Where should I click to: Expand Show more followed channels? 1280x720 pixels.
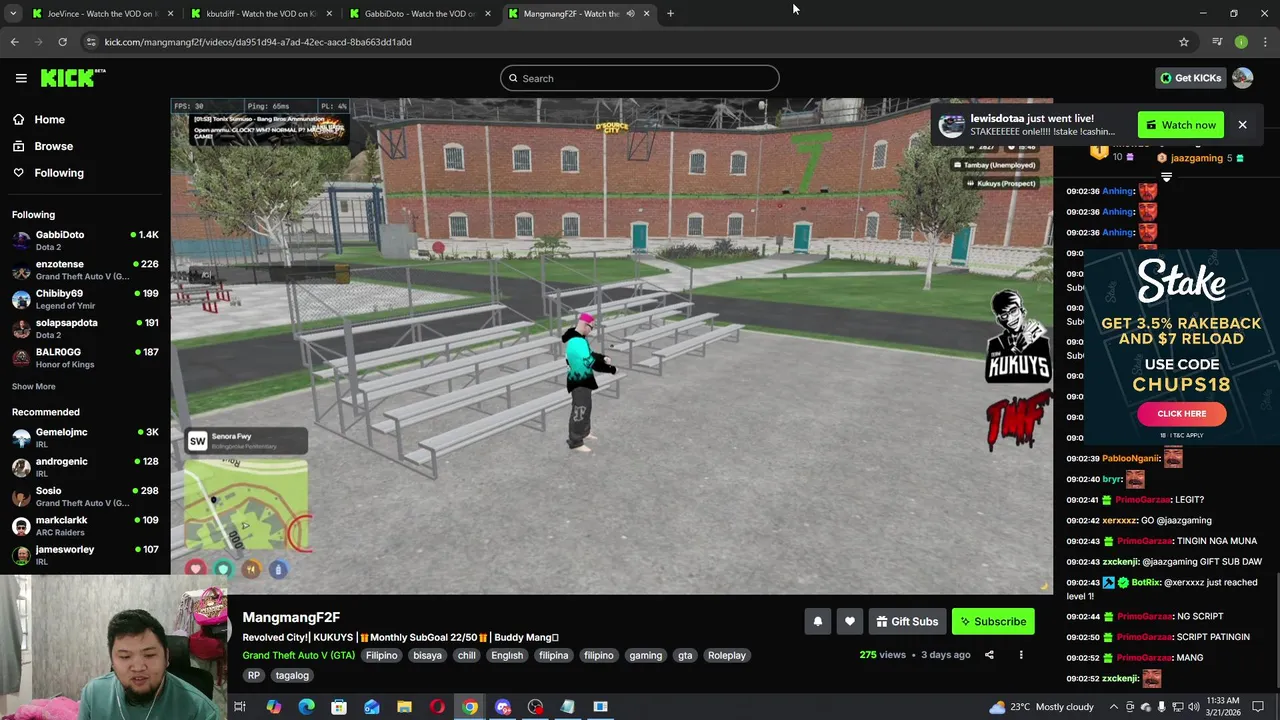(x=34, y=386)
